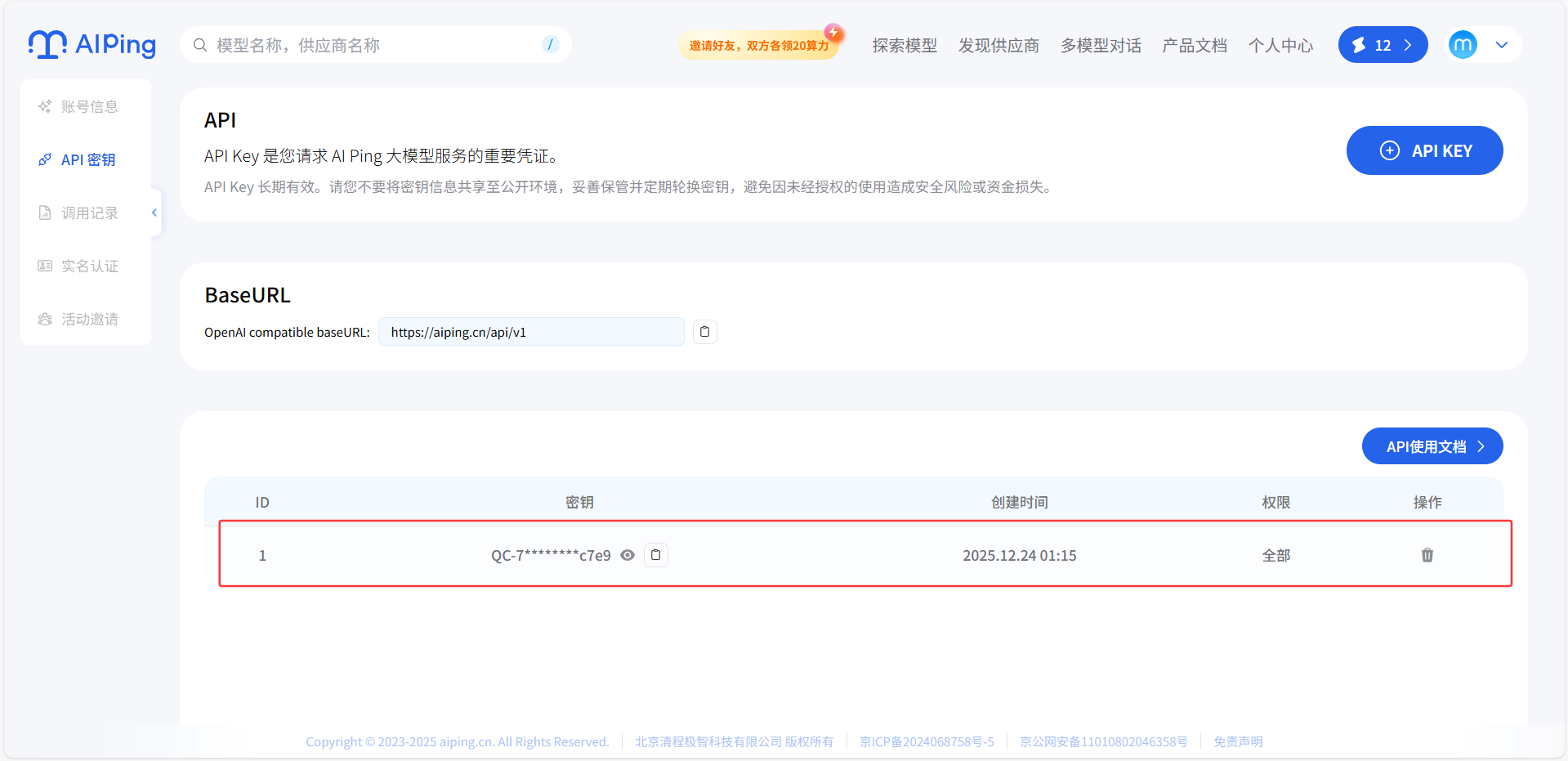Open the 京公网安备 record link
The image size is (1568, 761).
click(1103, 741)
